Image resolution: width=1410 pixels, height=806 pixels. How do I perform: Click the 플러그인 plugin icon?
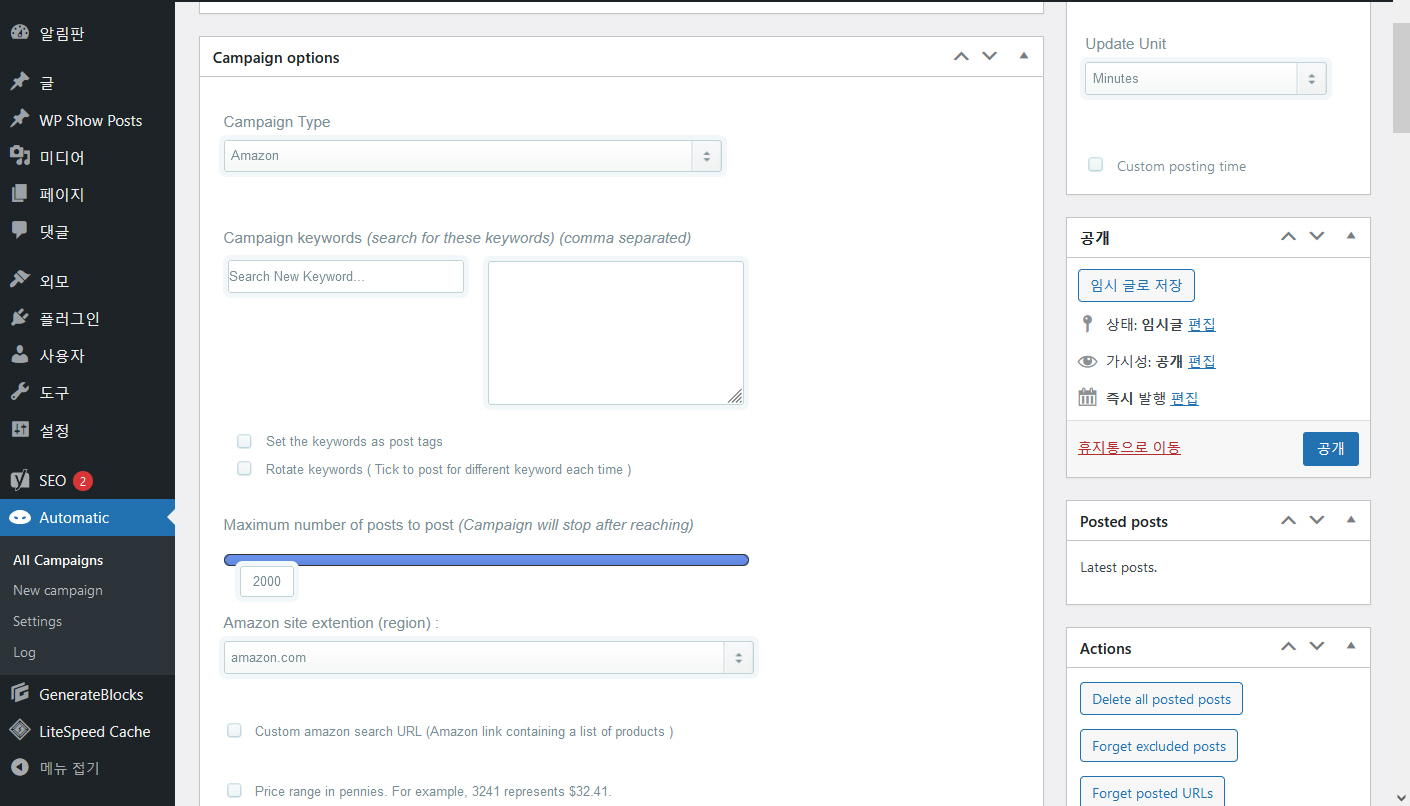(x=19, y=318)
